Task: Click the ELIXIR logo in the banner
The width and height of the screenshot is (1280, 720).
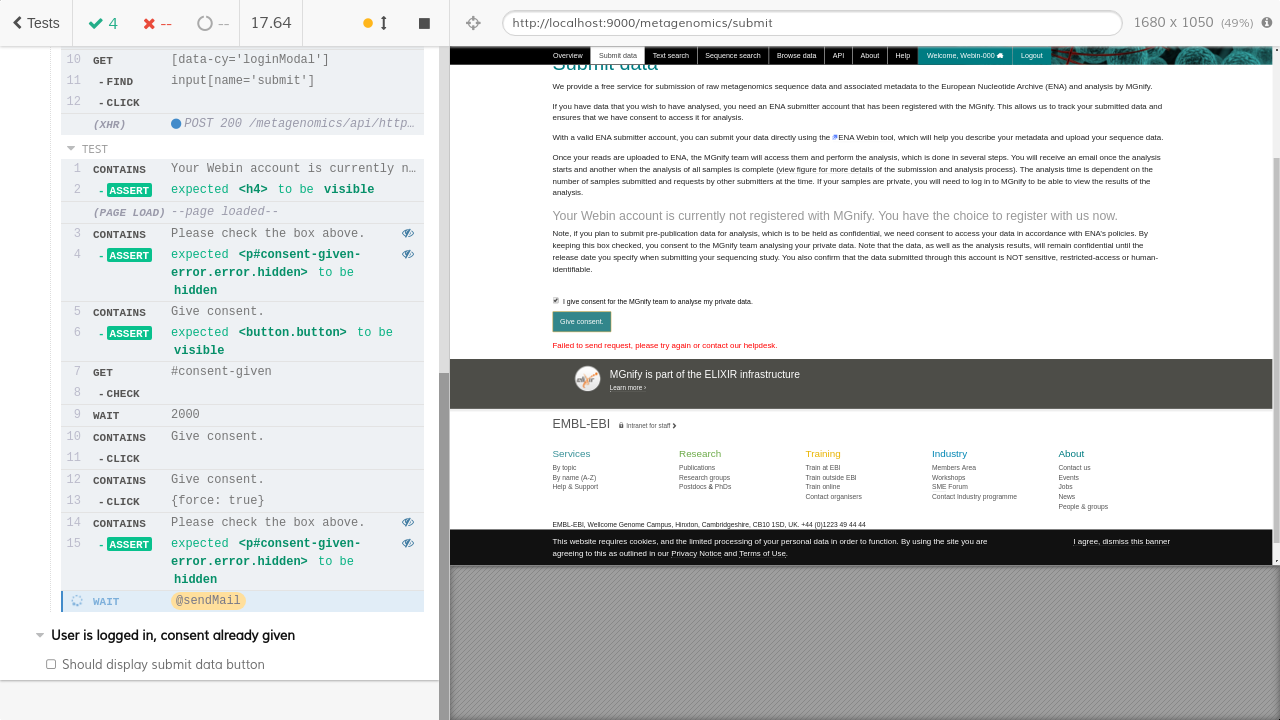Action: (x=587, y=379)
